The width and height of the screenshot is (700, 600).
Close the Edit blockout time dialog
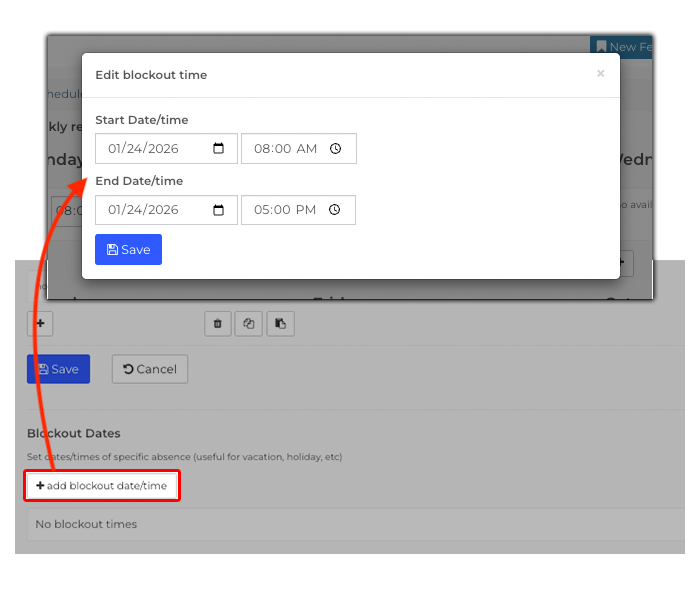[x=600, y=74]
